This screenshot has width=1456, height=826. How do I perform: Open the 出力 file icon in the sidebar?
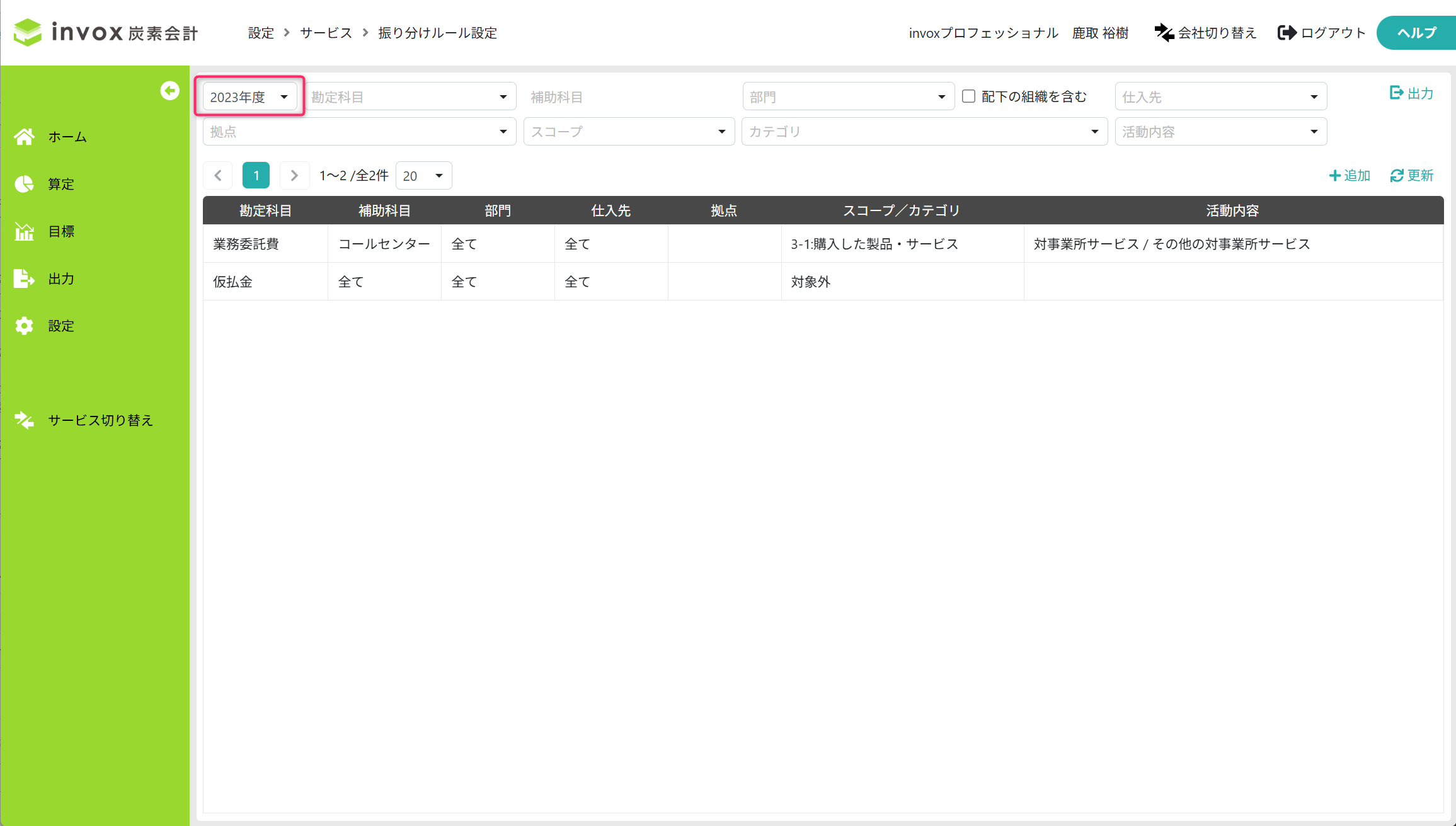(x=25, y=278)
